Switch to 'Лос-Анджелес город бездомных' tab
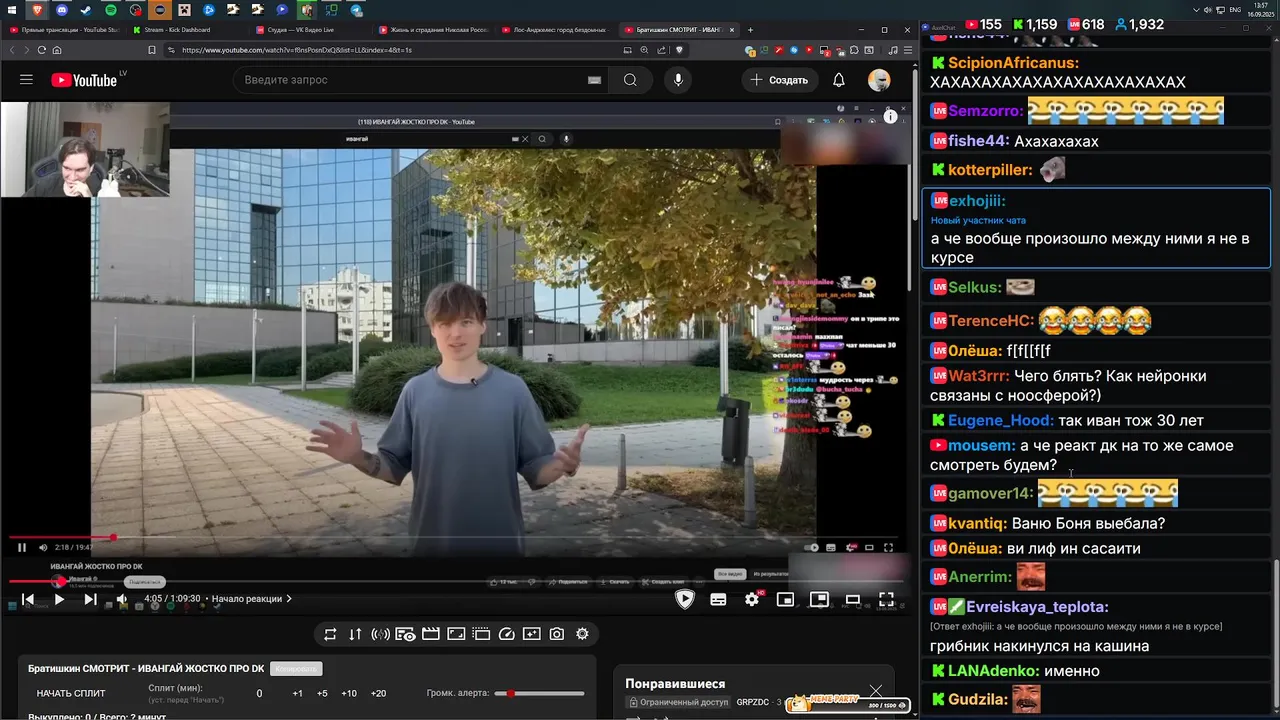Screen dimensions: 1280x720 click(555, 30)
